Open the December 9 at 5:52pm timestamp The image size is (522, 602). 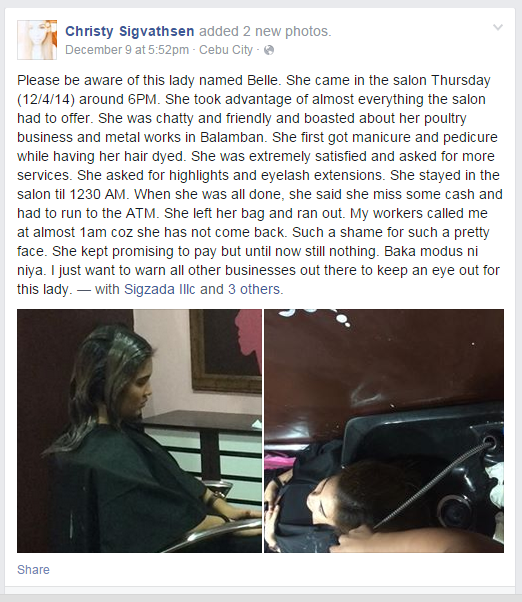(x=127, y=50)
